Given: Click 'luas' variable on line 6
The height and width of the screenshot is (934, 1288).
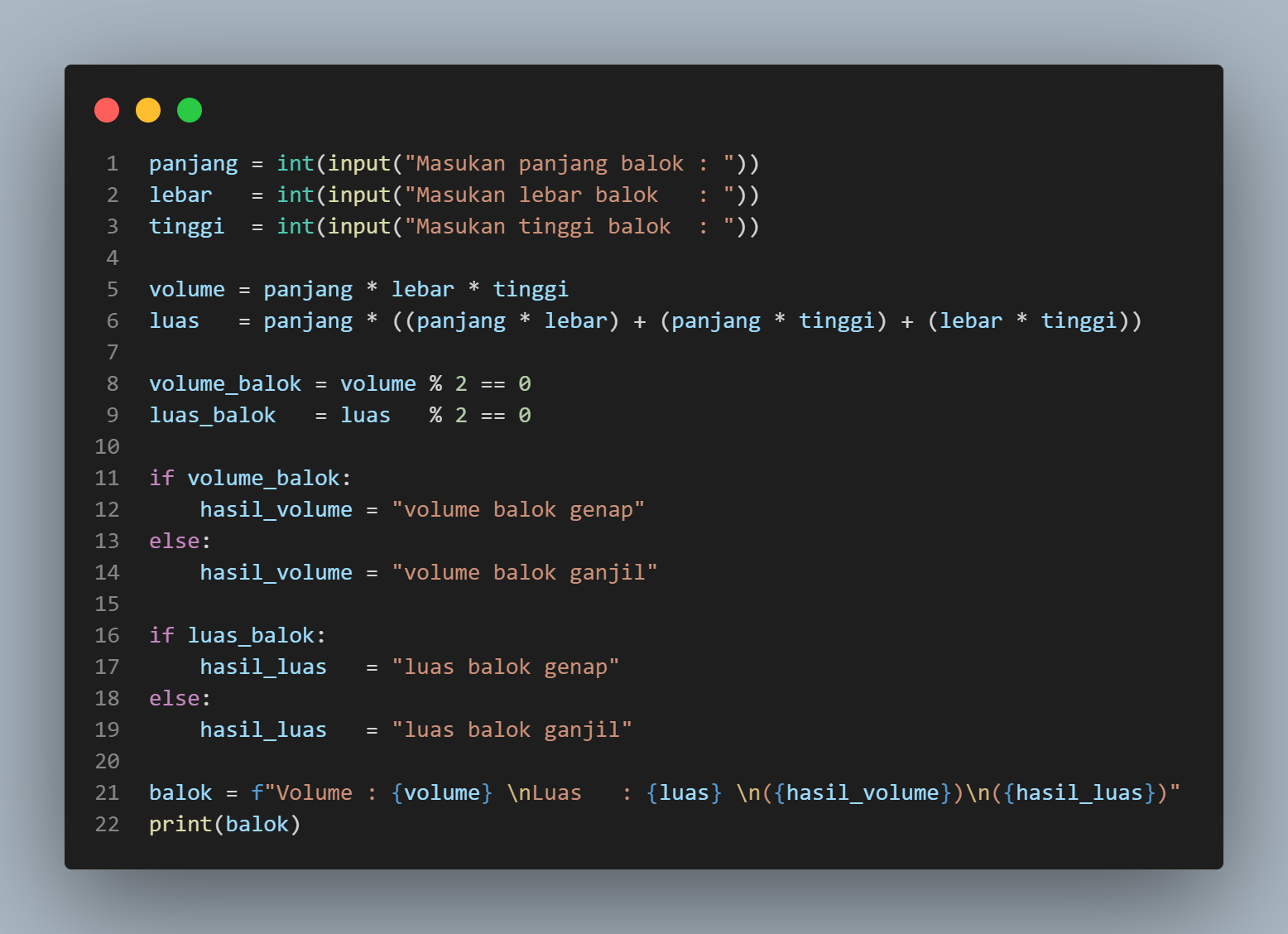Looking at the screenshot, I should point(175,321).
